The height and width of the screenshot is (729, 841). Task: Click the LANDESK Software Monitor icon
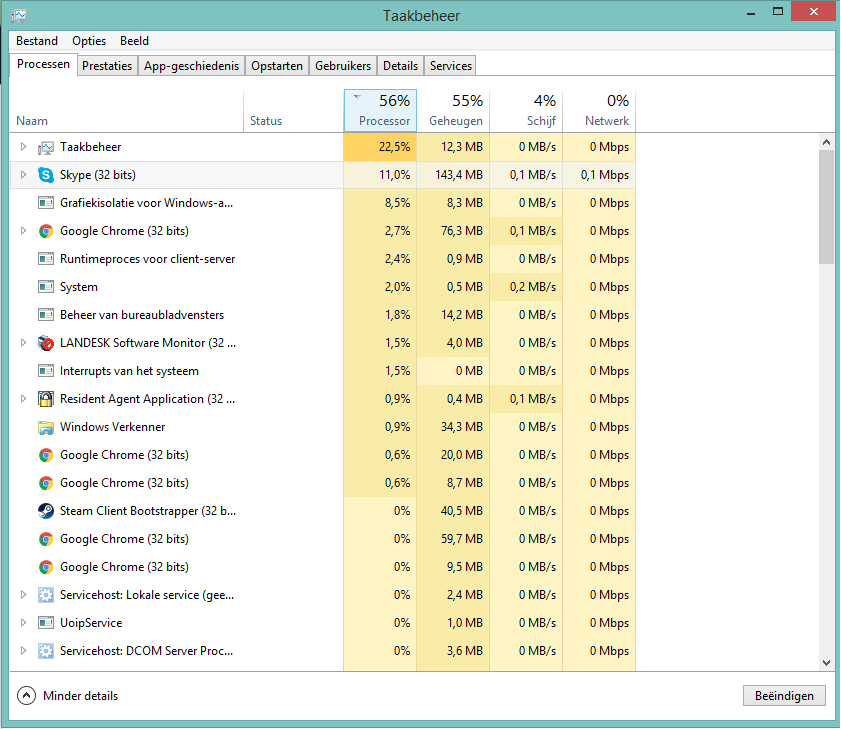coord(46,343)
